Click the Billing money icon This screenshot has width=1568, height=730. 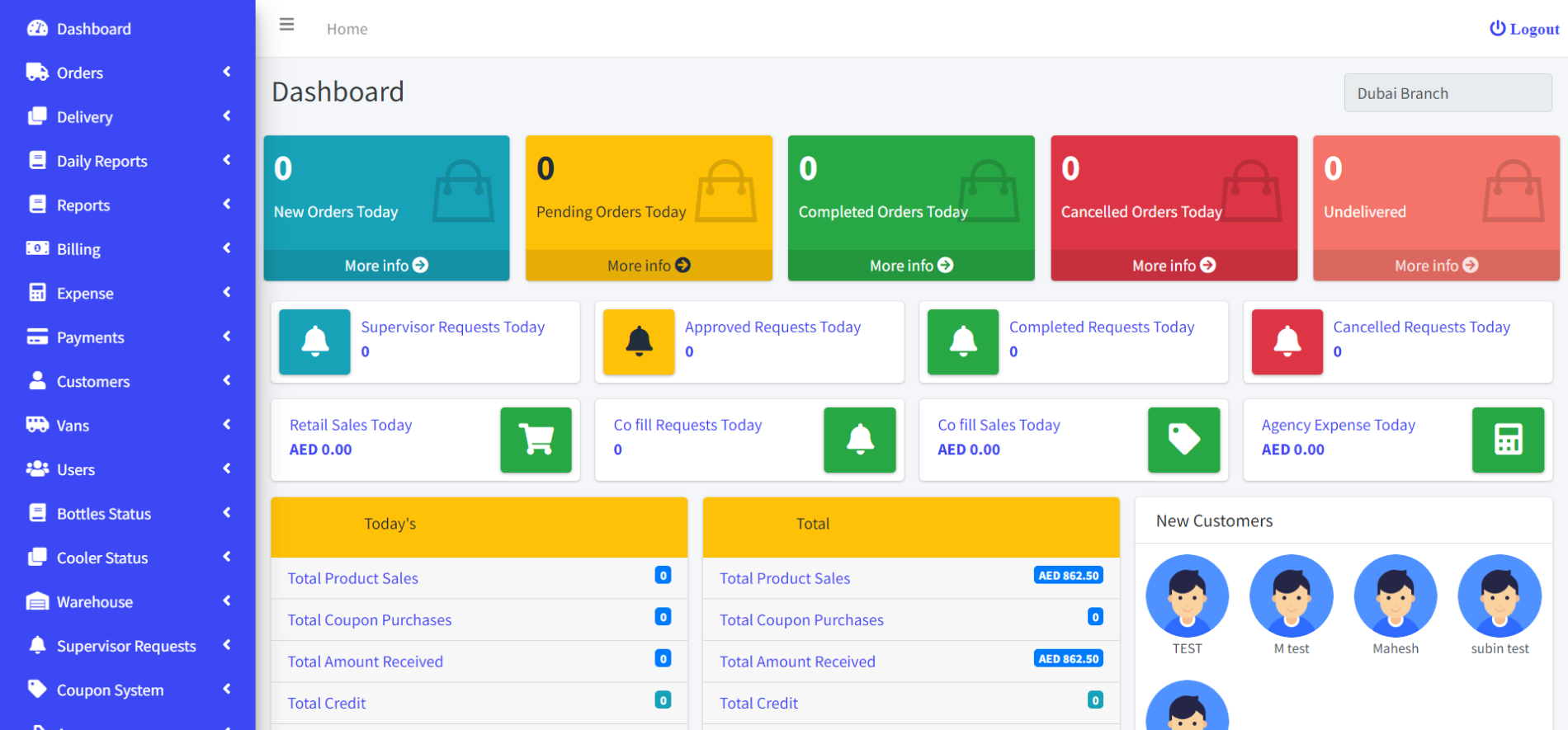click(x=37, y=248)
